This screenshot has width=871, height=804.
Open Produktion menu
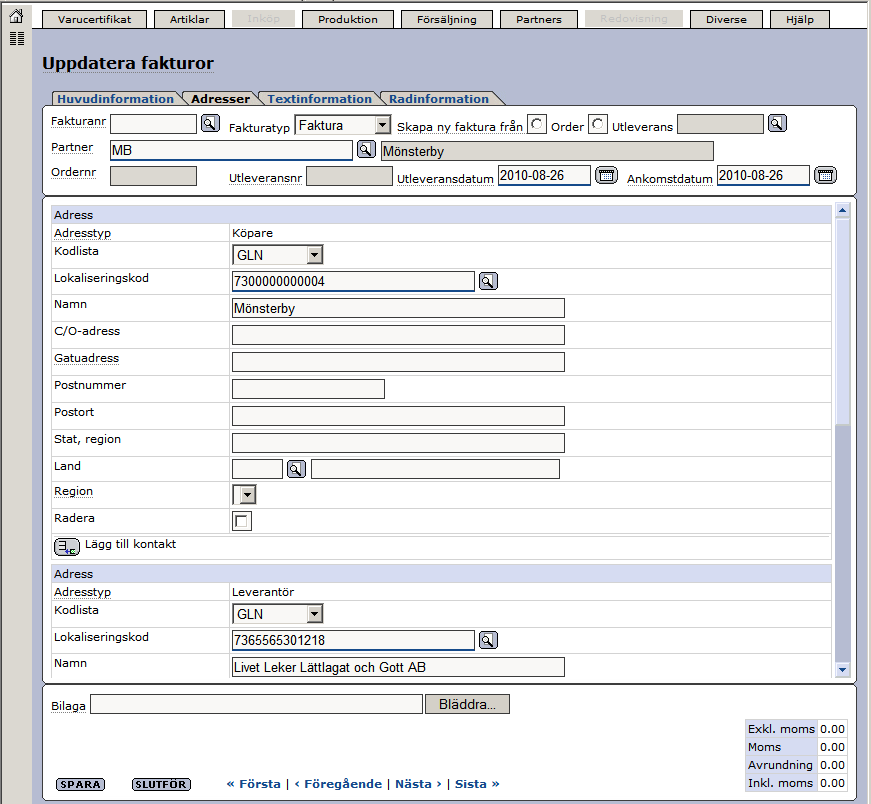coord(348,19)
